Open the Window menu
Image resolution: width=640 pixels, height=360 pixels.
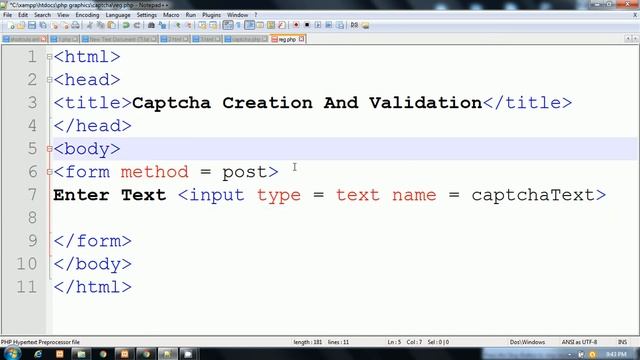(x=238, y=15)
